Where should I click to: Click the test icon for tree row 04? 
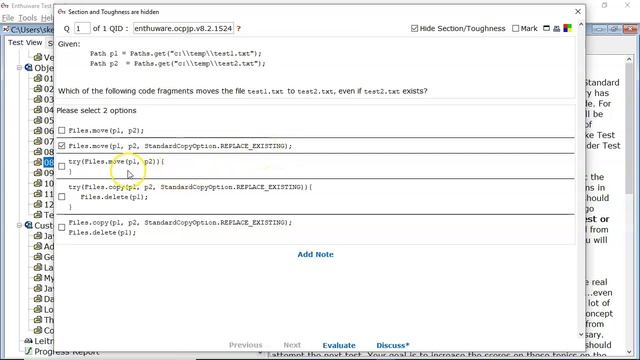pyautogui.click(x=38, y=110)
